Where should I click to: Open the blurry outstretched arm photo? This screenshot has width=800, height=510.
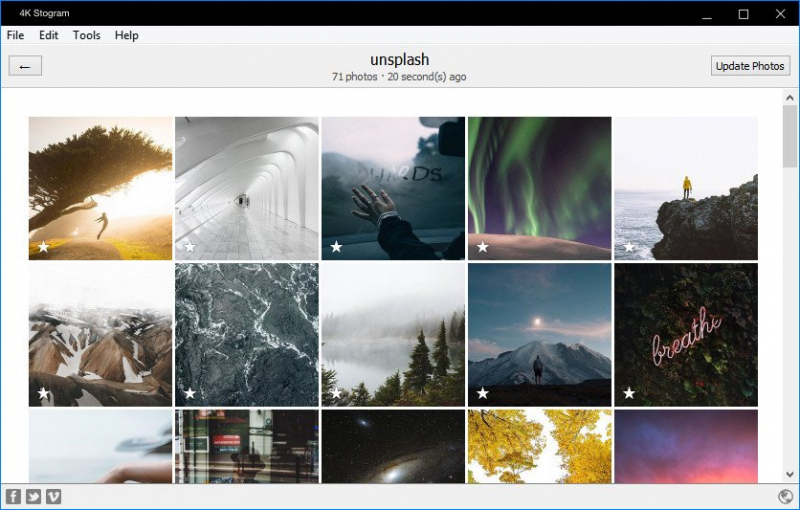pos(101,446)
